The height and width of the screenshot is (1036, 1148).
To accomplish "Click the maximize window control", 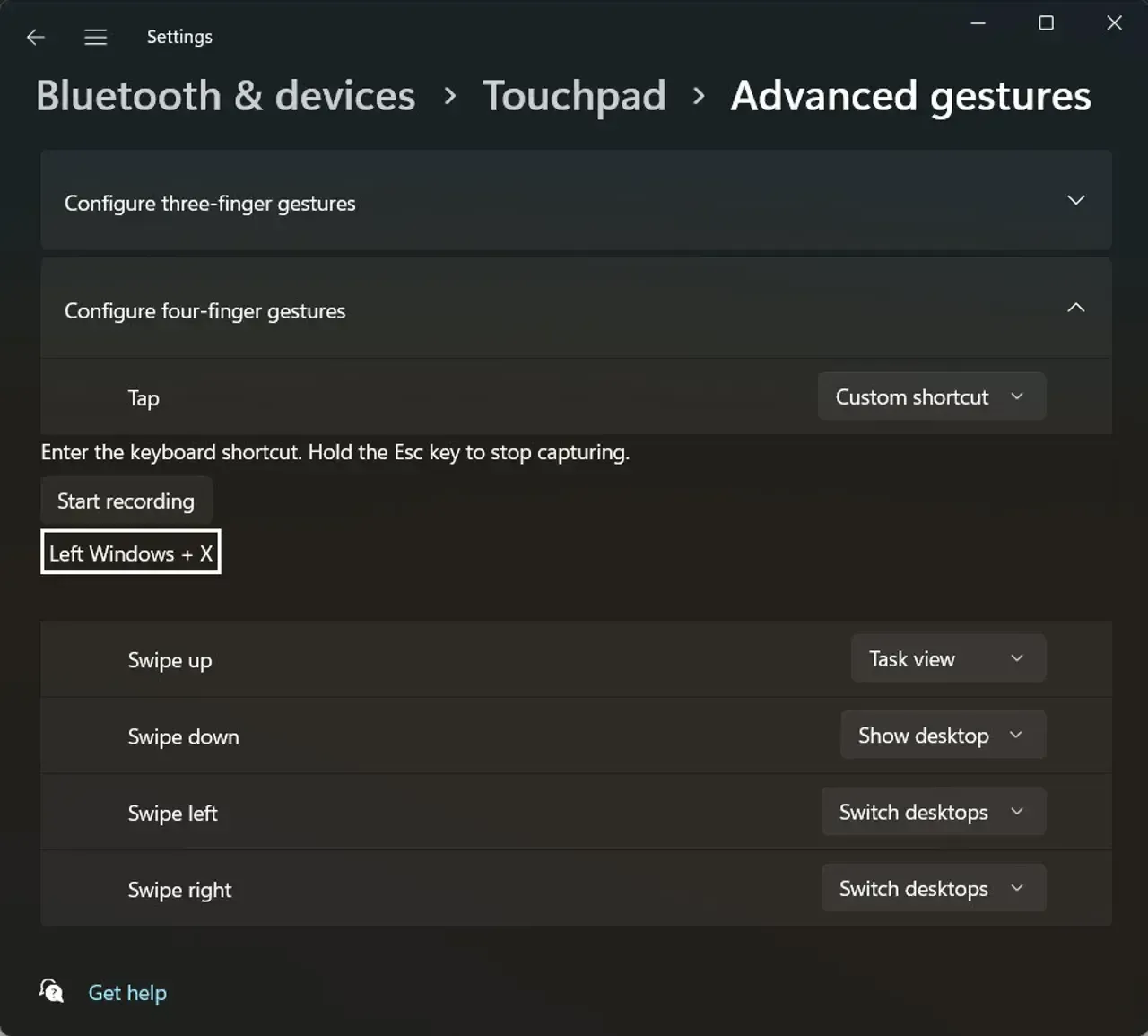I will click(1046, 23).
